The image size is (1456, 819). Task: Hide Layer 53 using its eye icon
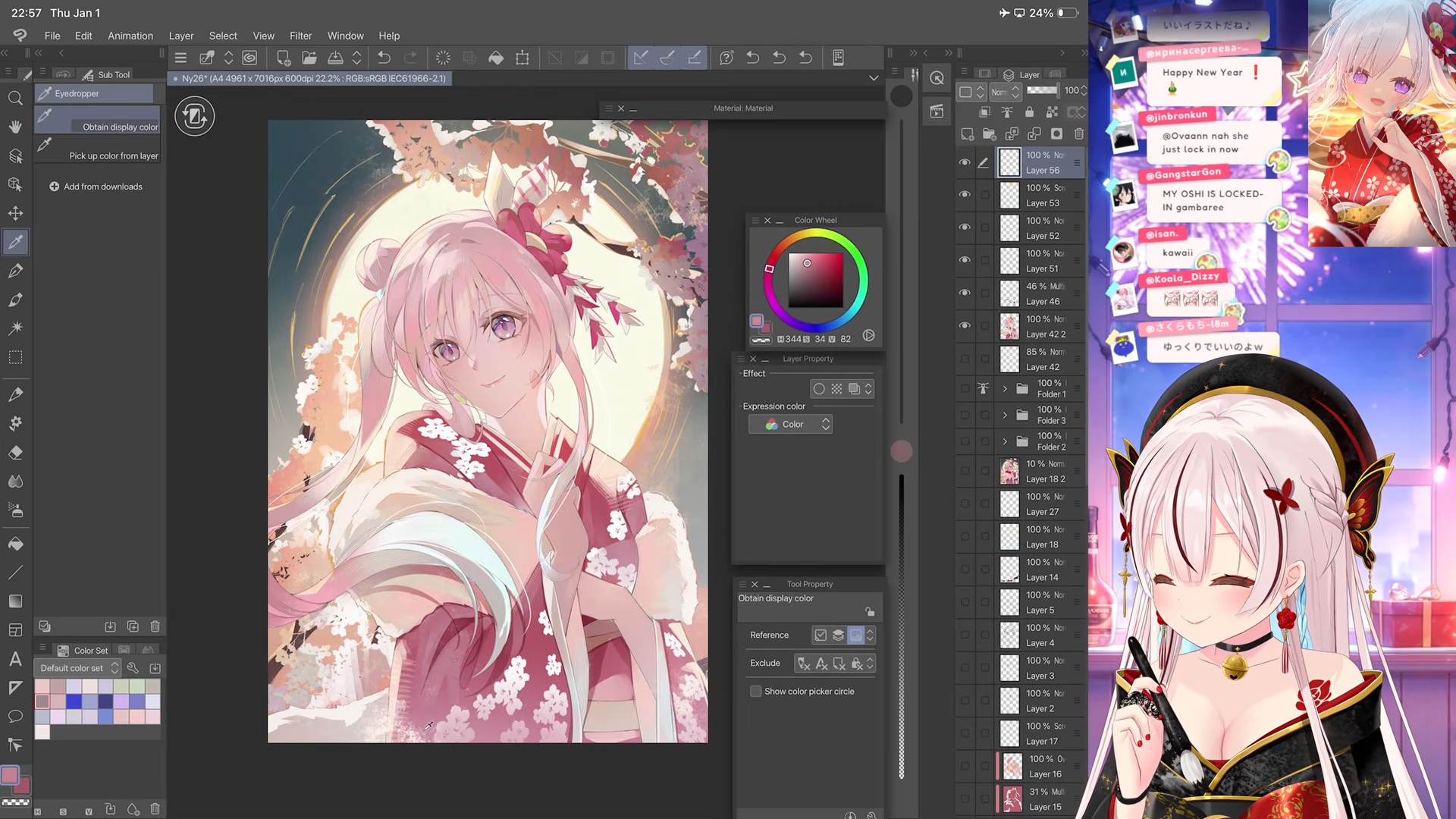tap(965, 195)
